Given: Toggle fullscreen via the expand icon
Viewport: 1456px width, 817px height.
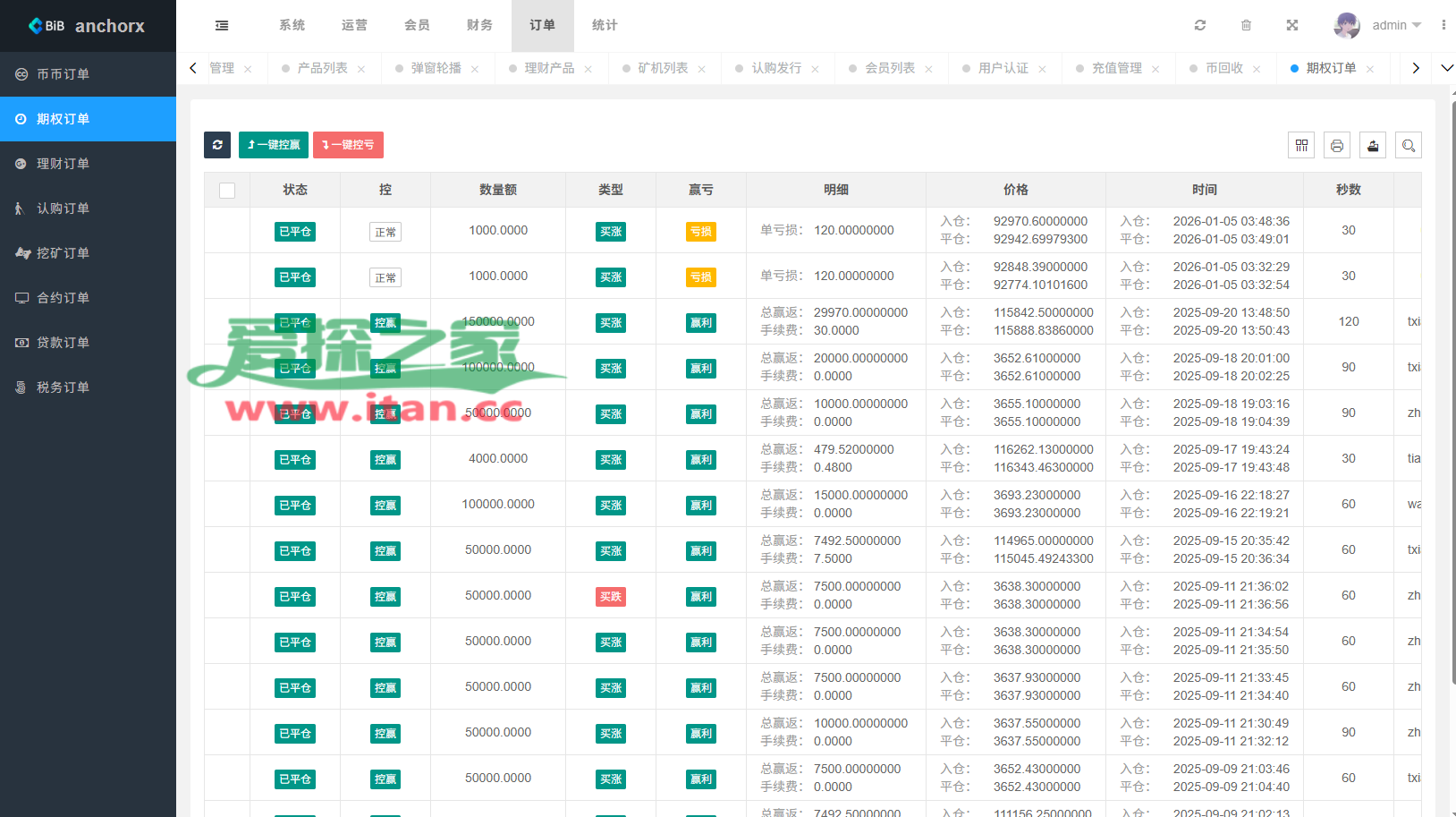Looking at the screenshot, I should pyautogui.click(x=1292, y=25).
